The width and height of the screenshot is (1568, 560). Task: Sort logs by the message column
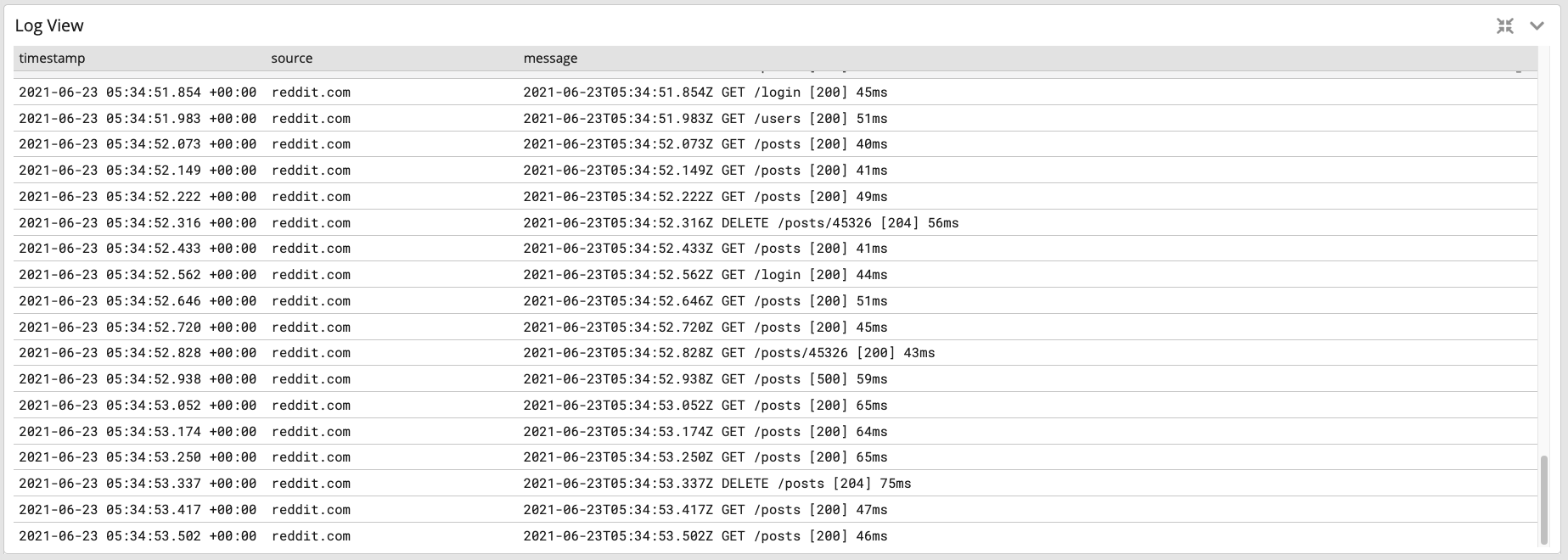(x=550, y=58)
